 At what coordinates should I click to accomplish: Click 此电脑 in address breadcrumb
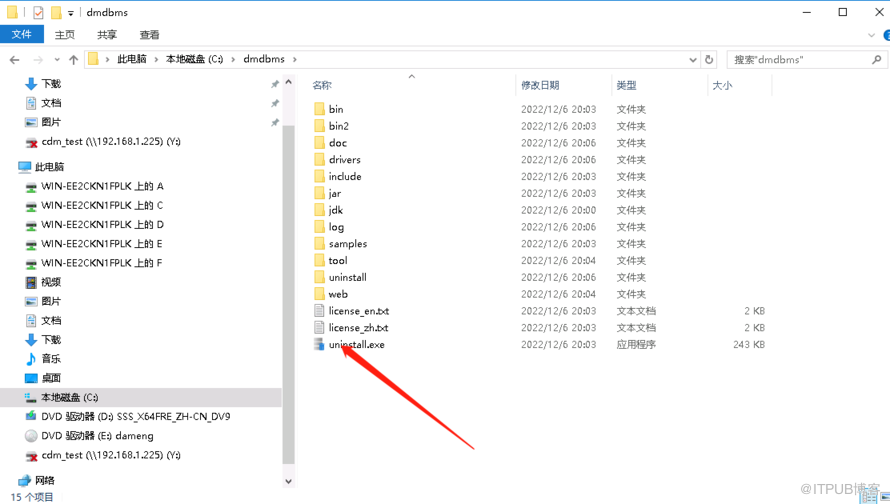(x=132, y=59)
